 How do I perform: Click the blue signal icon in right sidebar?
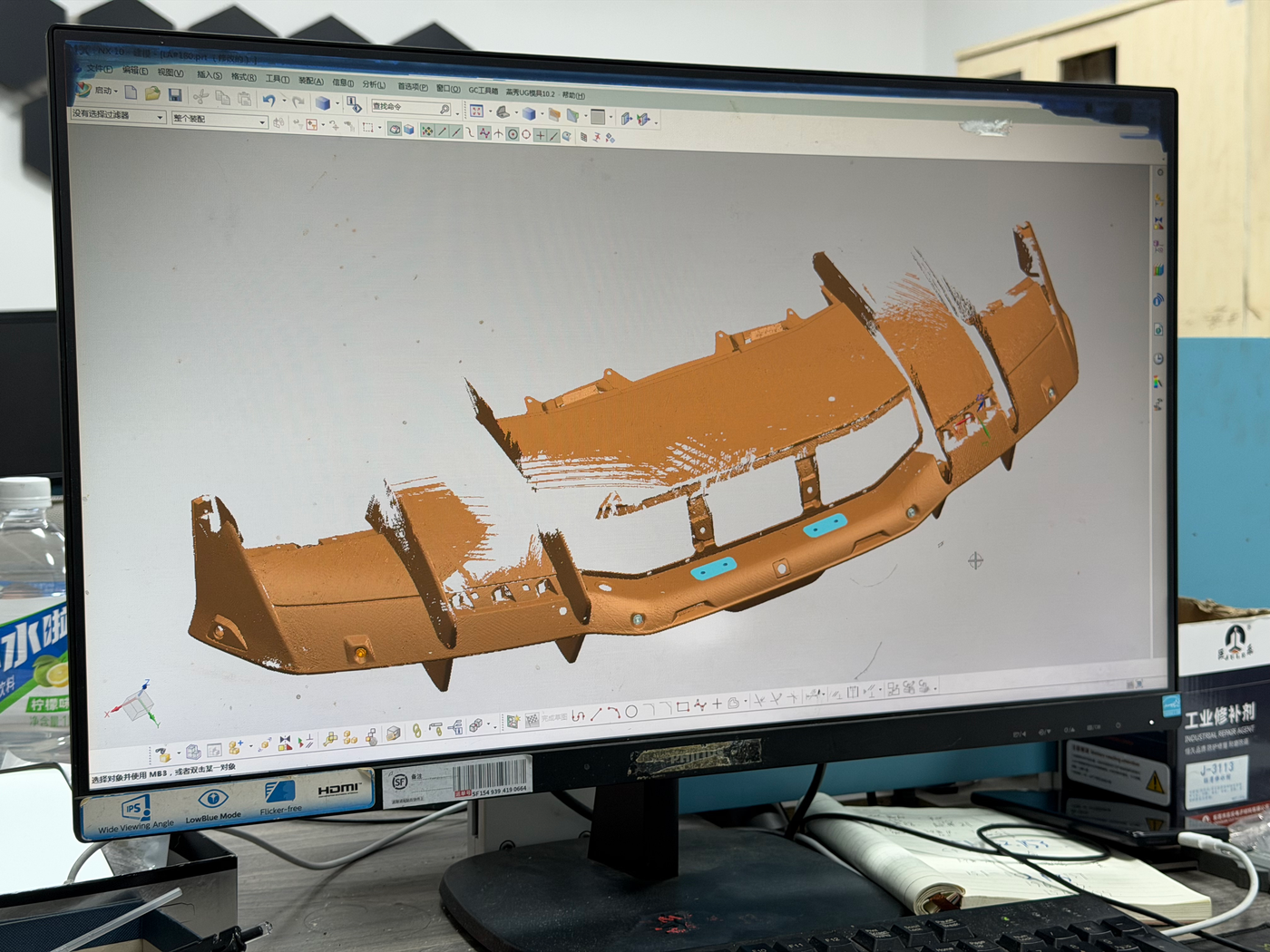1158,300
